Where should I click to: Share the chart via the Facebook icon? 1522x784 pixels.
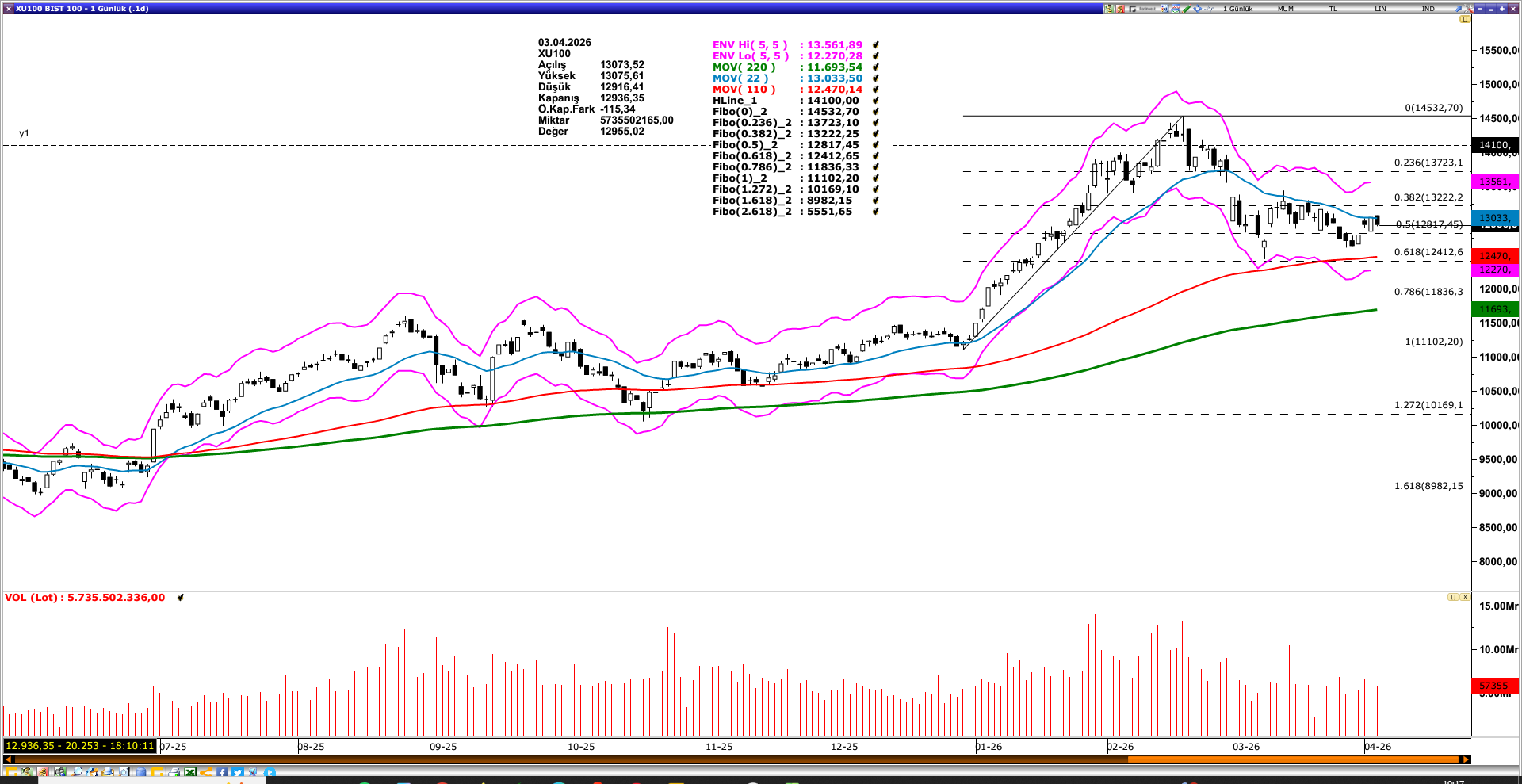click(222, 771)
